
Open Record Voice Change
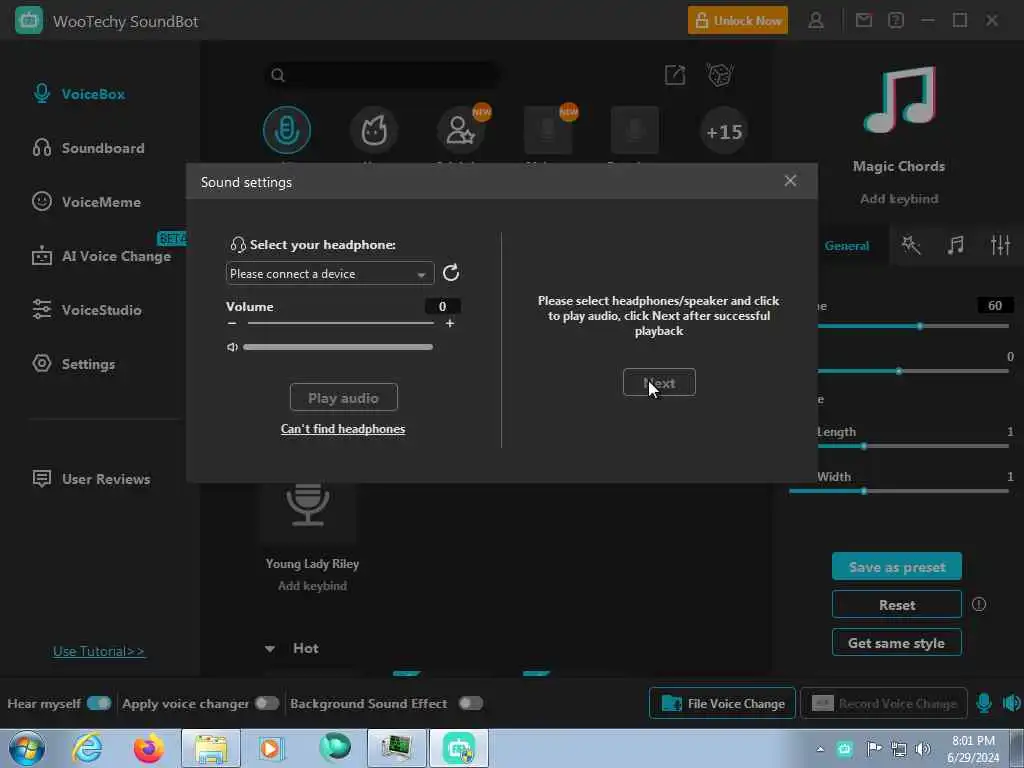tap(884, 703)
